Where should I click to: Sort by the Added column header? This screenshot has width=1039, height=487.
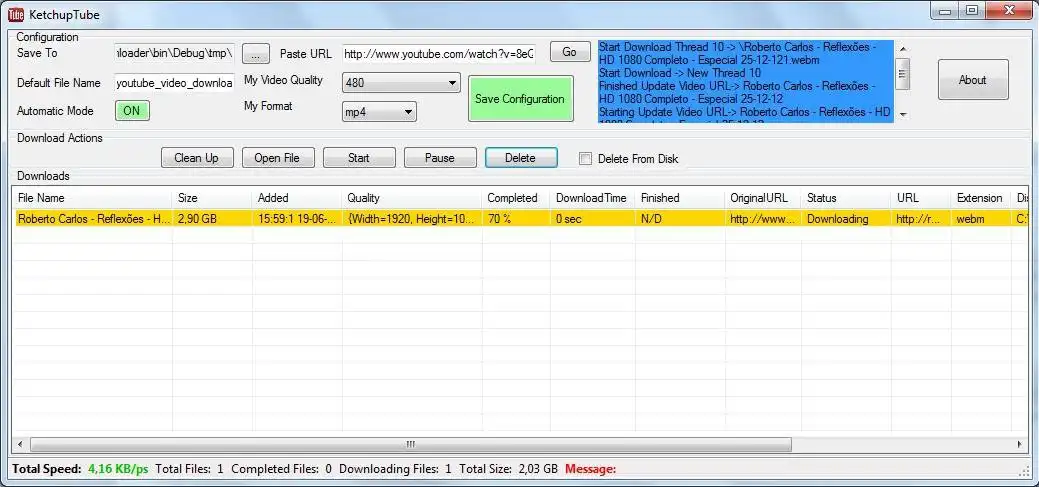297,198
